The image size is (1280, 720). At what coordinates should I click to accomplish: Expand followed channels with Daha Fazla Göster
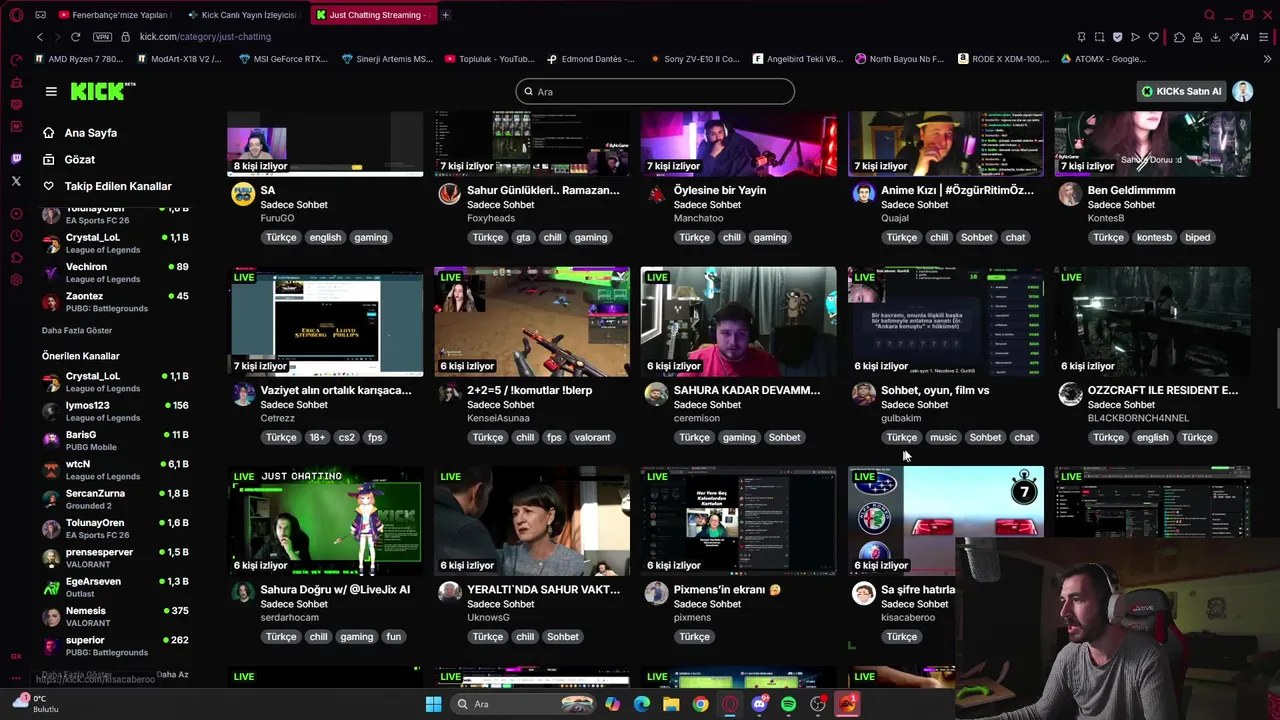77,330
